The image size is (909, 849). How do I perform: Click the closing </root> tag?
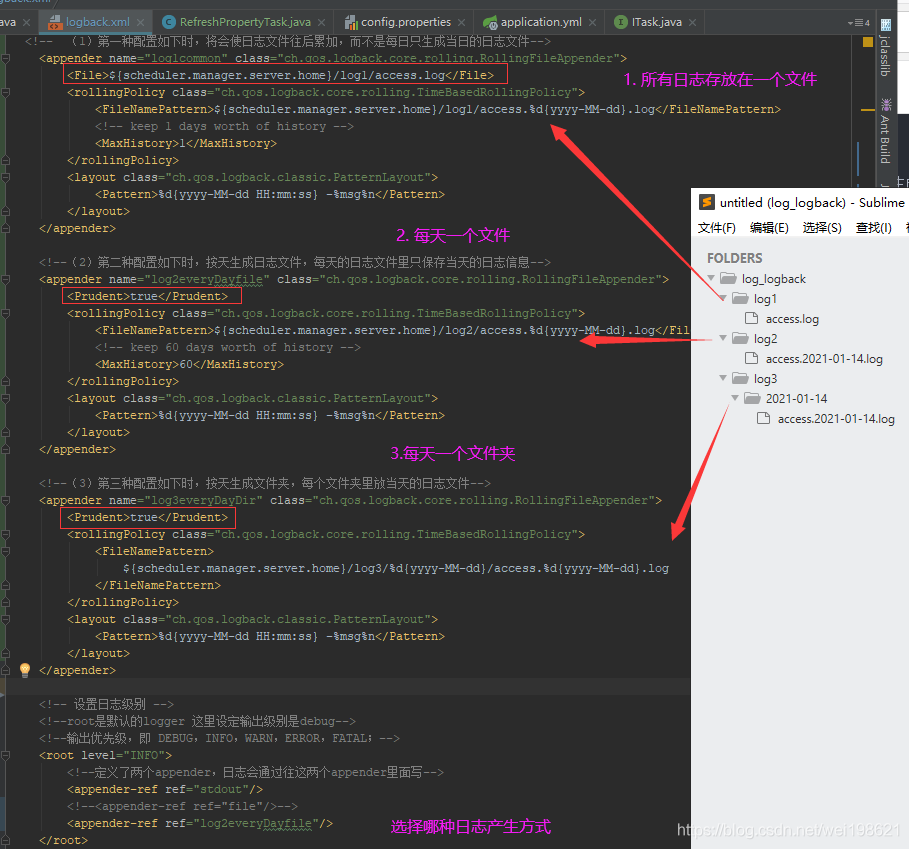click(x=63, y=840)
